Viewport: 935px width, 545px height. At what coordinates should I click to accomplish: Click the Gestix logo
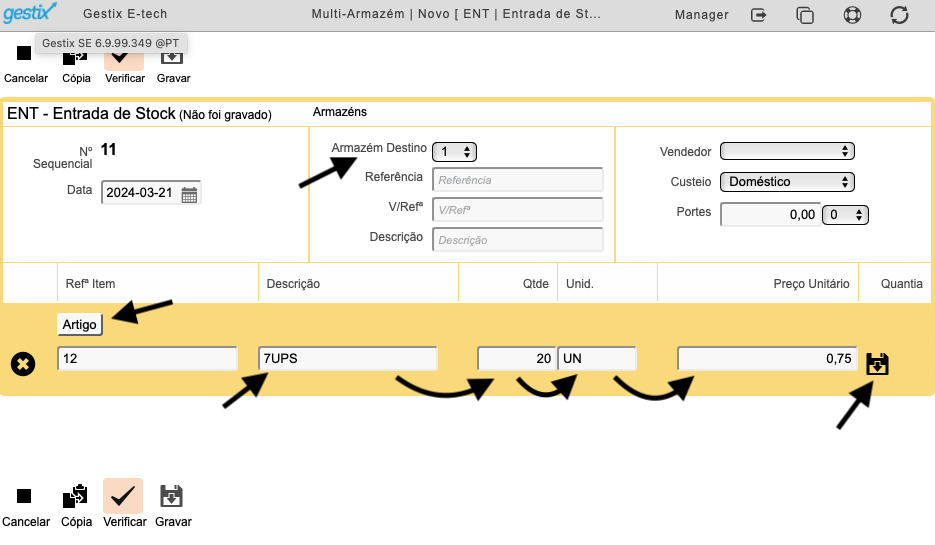tap(30, 13)
